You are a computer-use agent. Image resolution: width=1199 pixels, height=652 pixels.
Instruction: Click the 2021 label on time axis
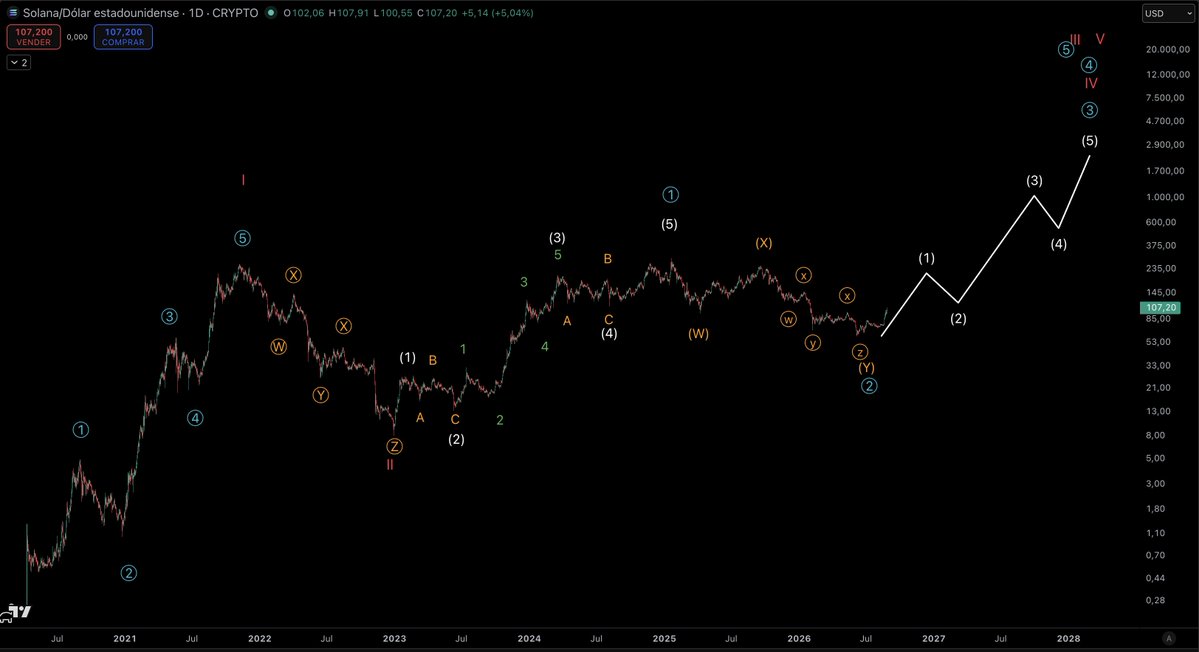125,638
